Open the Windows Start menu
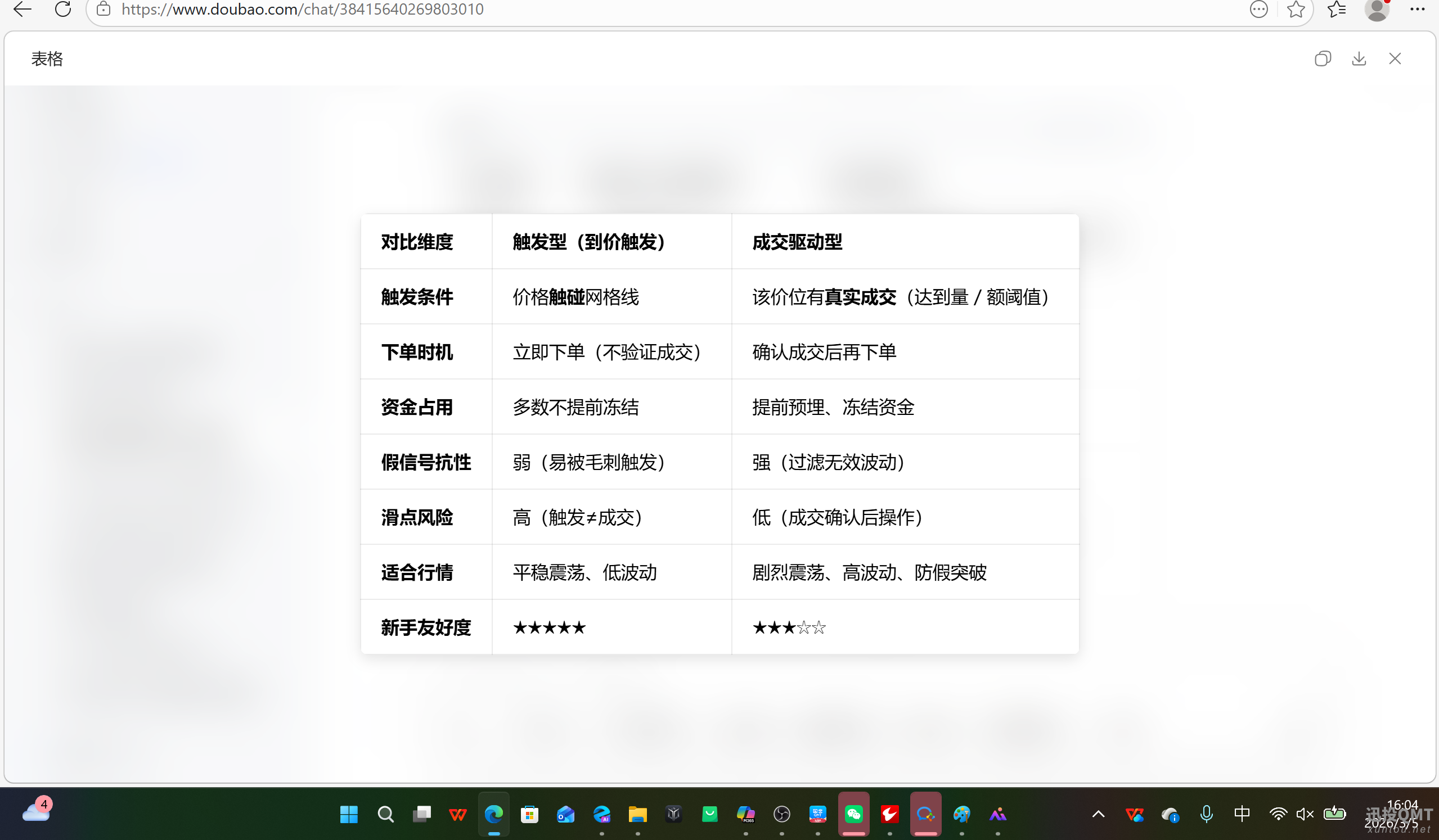Image resolution: width=1439 pixels, height=840 pixels. click(349, 814)
